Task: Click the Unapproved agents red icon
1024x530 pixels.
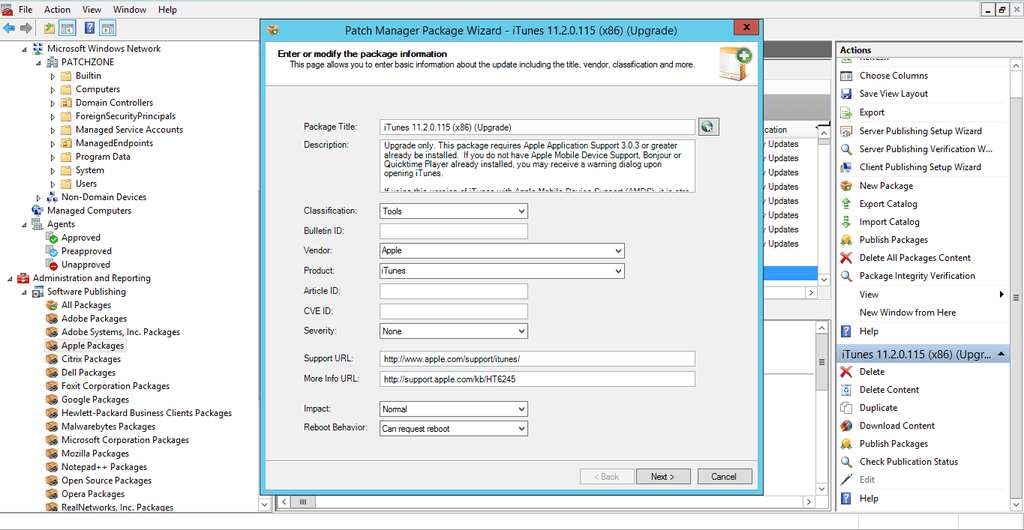Action: click(52, 264)
